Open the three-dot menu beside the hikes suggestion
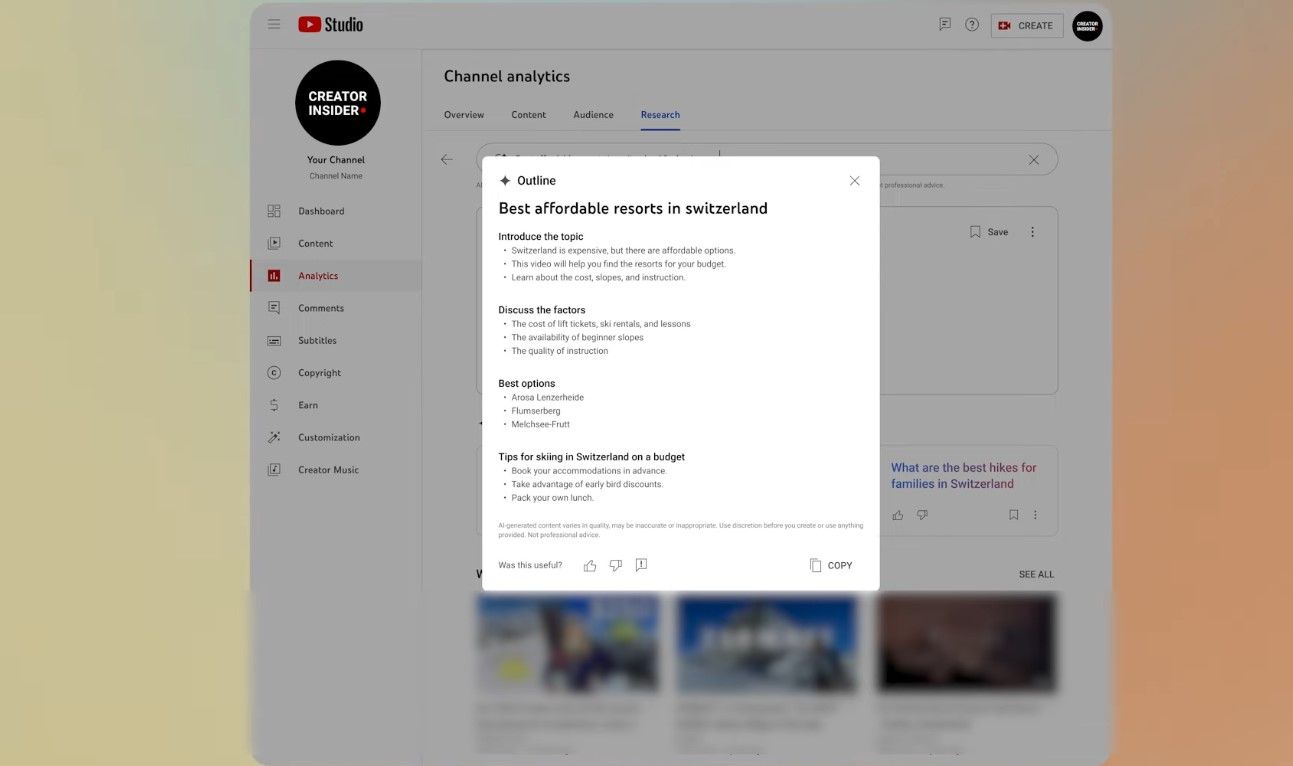 pos(1035,514)
